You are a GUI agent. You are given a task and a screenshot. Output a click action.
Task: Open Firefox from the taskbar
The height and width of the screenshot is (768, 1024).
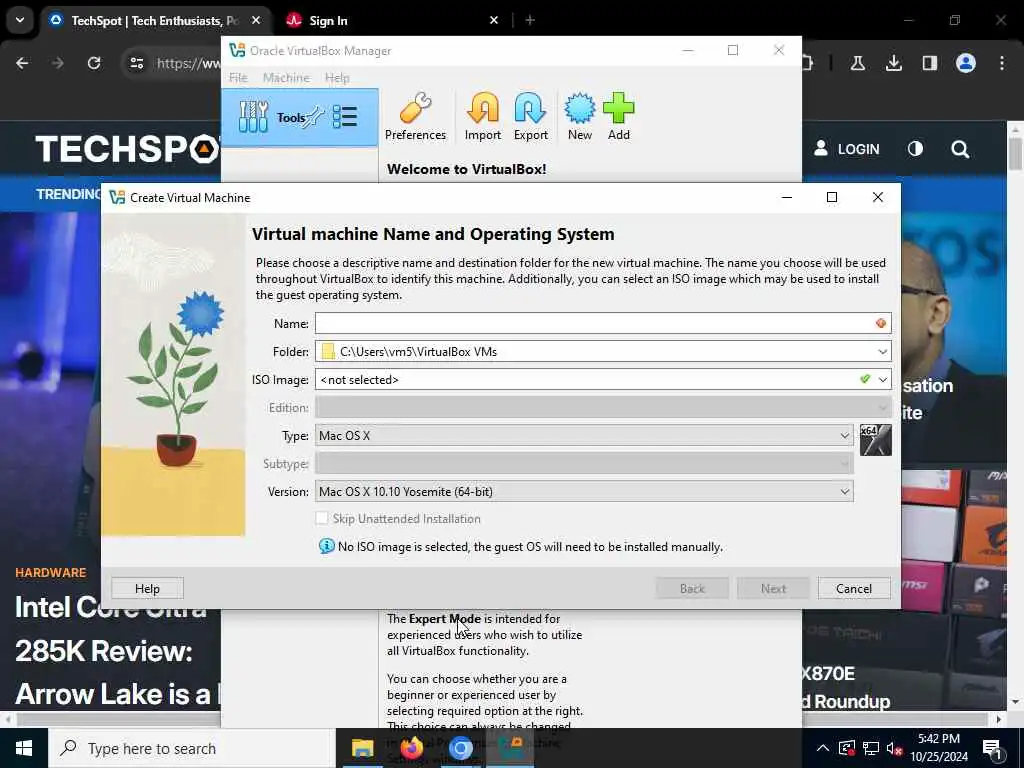tap(411, 748)
